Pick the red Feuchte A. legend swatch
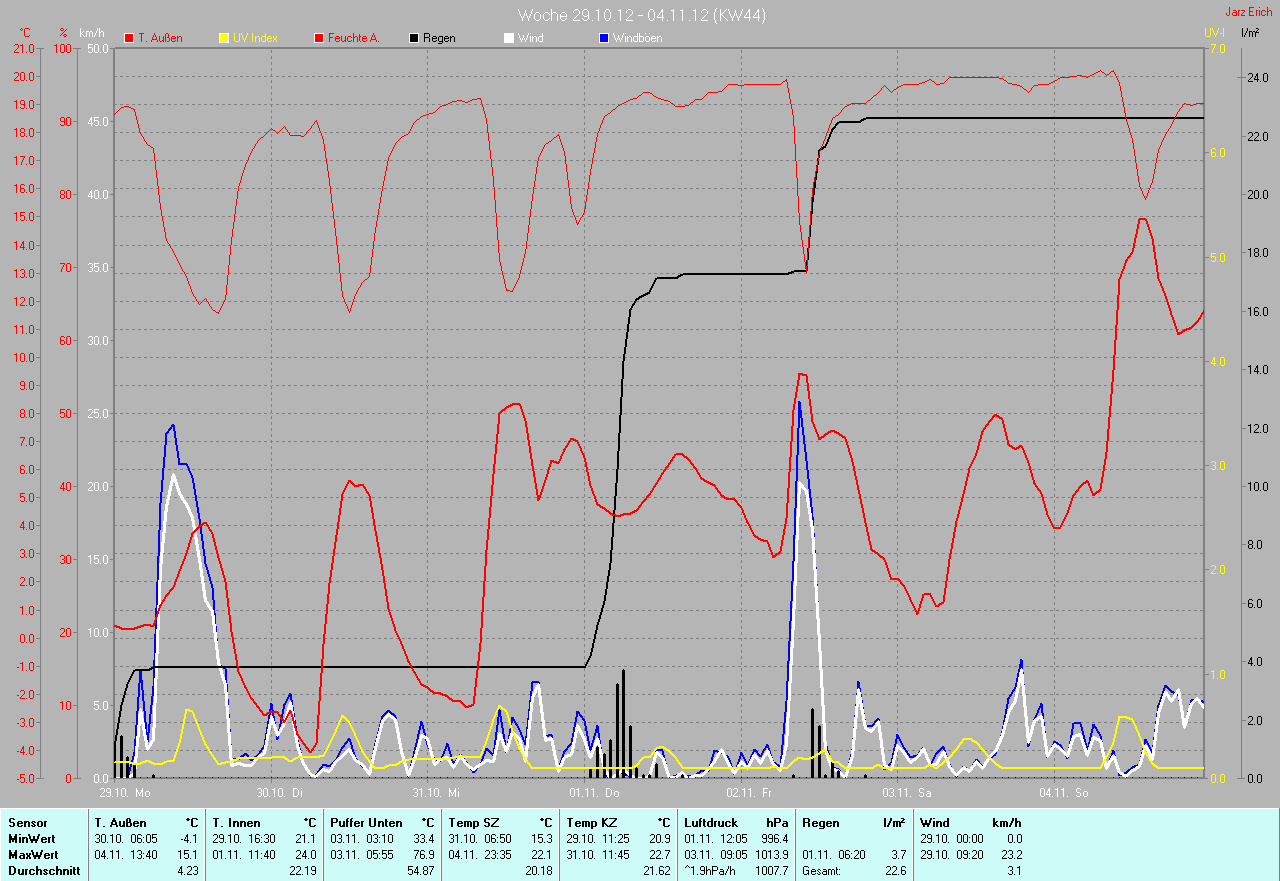The image size is (1280, 881). click(x=320, y=38)
